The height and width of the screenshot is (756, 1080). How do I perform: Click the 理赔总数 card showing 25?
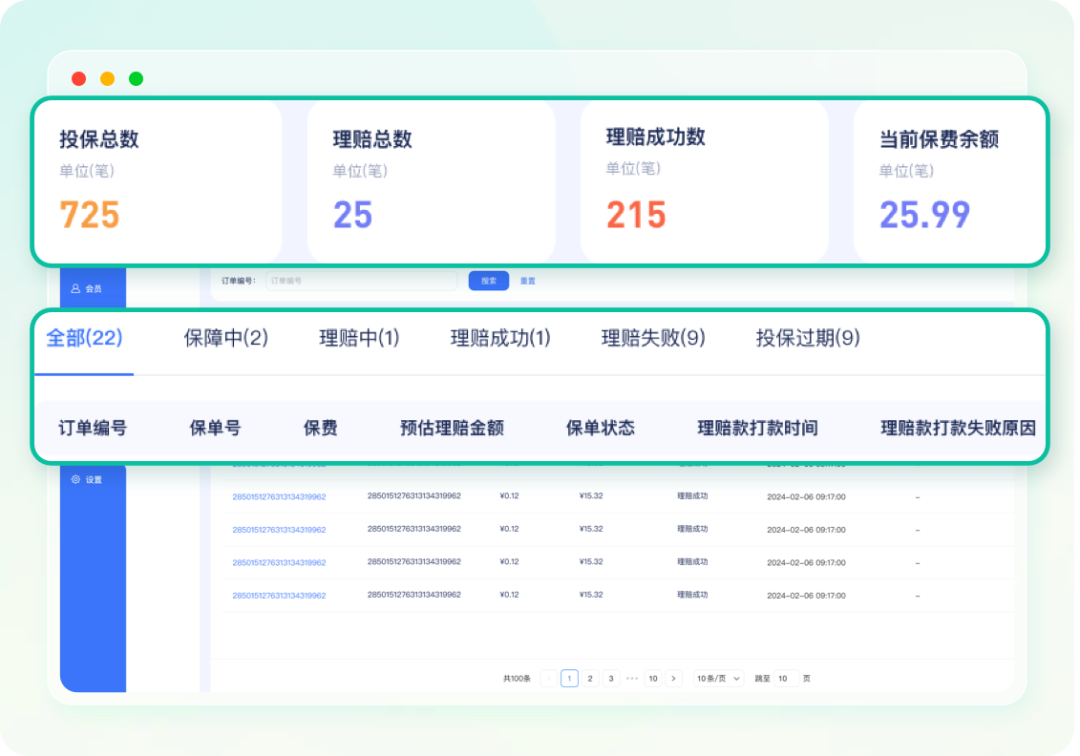[x=432, y=181]
